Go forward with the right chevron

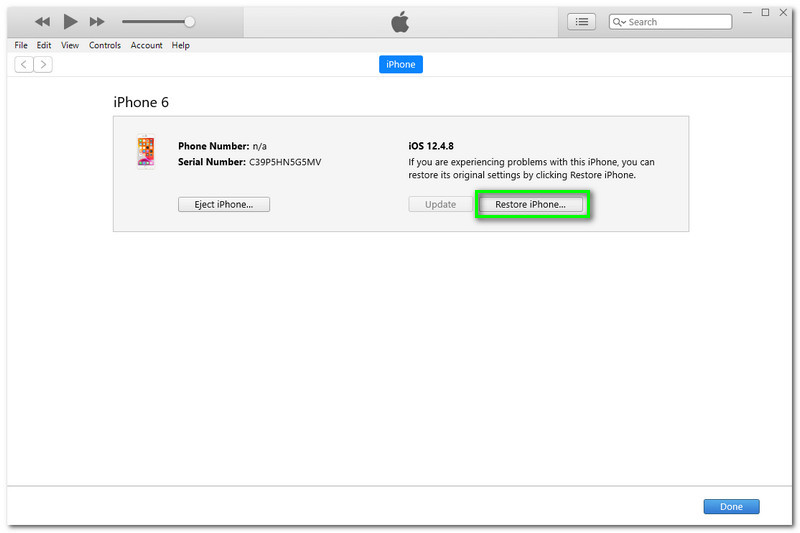43,64
